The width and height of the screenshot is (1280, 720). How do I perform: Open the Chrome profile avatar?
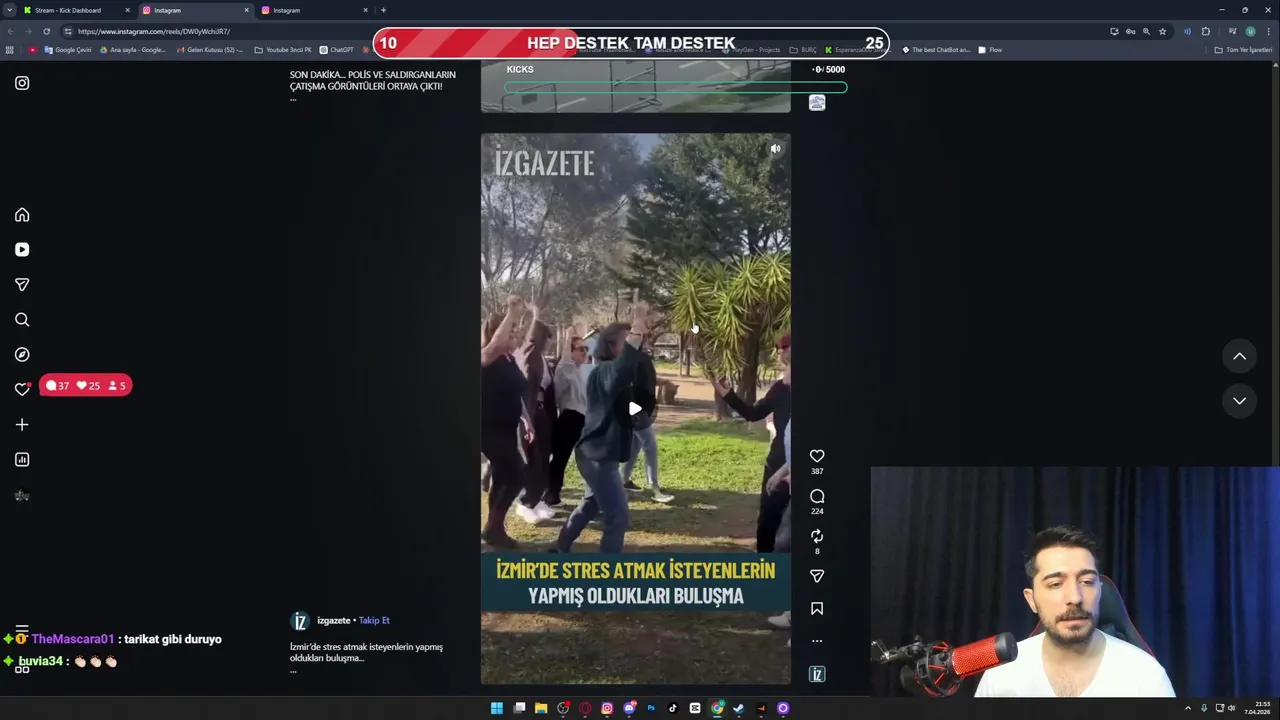(x=1250, y=31)
